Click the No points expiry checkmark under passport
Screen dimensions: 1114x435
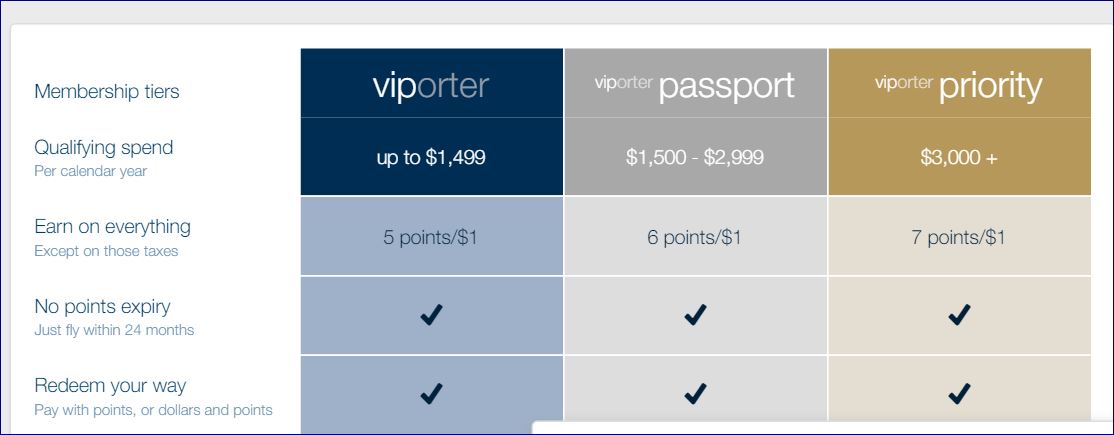(695, 315)
